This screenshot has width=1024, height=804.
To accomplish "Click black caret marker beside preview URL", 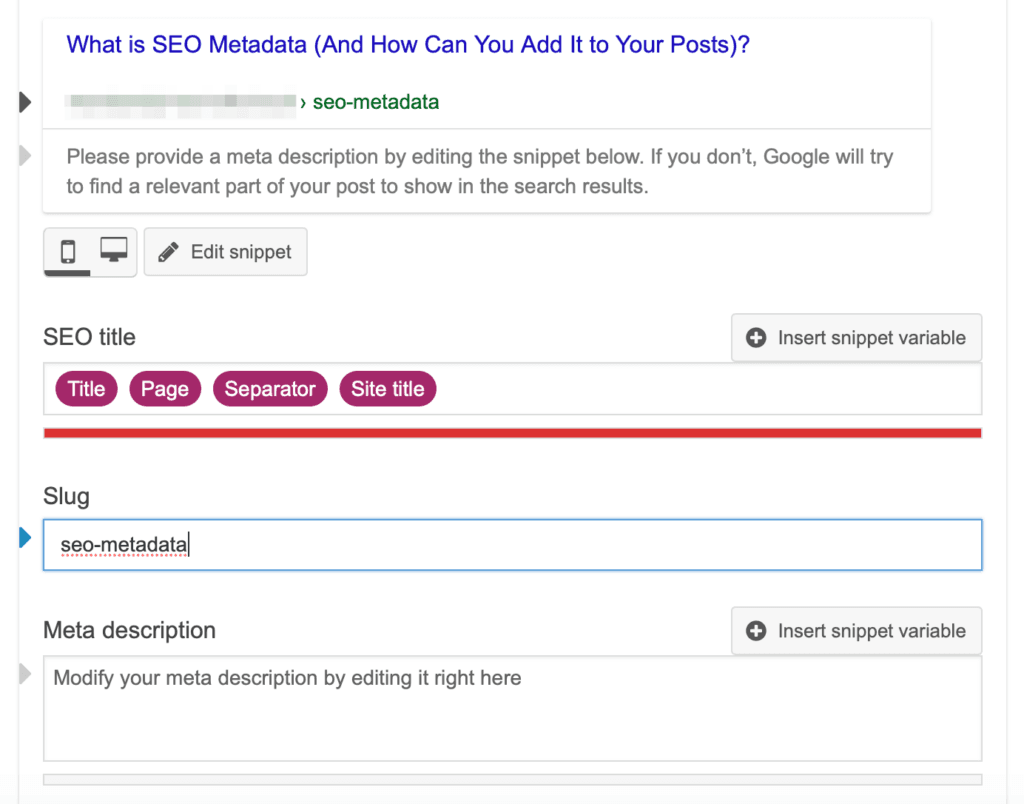I will (x=25, y=101).
